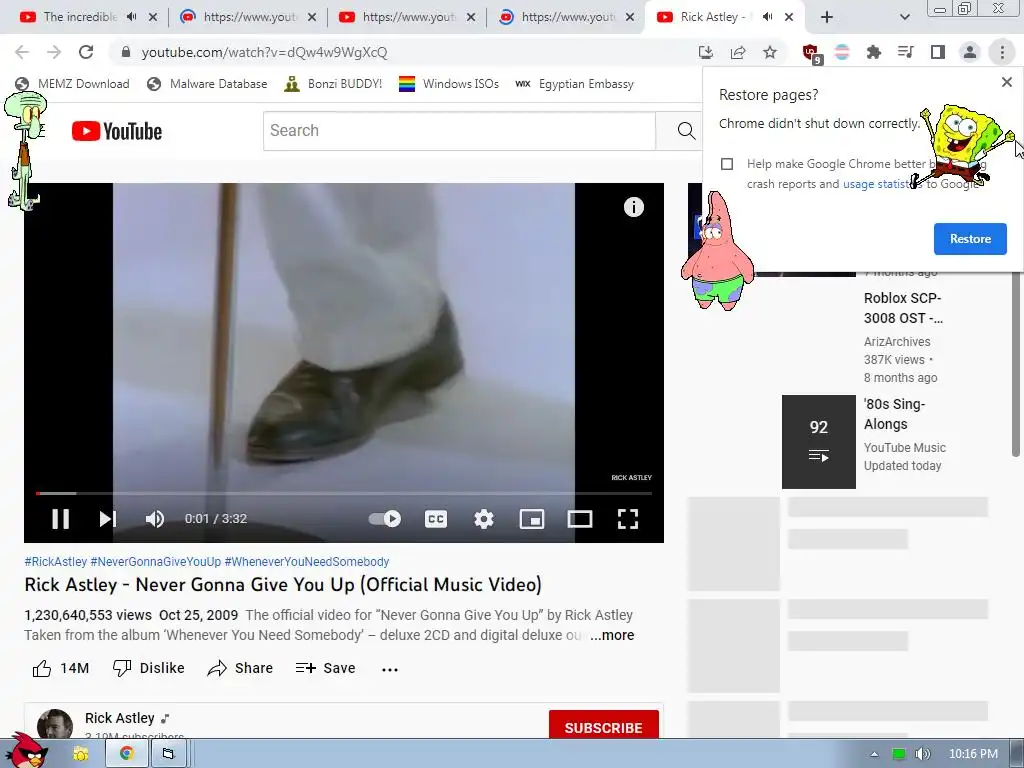Screen dimensions: 1024x768
Task: Open Egyptian Embassy bookmark
Action: click(574, 84)
